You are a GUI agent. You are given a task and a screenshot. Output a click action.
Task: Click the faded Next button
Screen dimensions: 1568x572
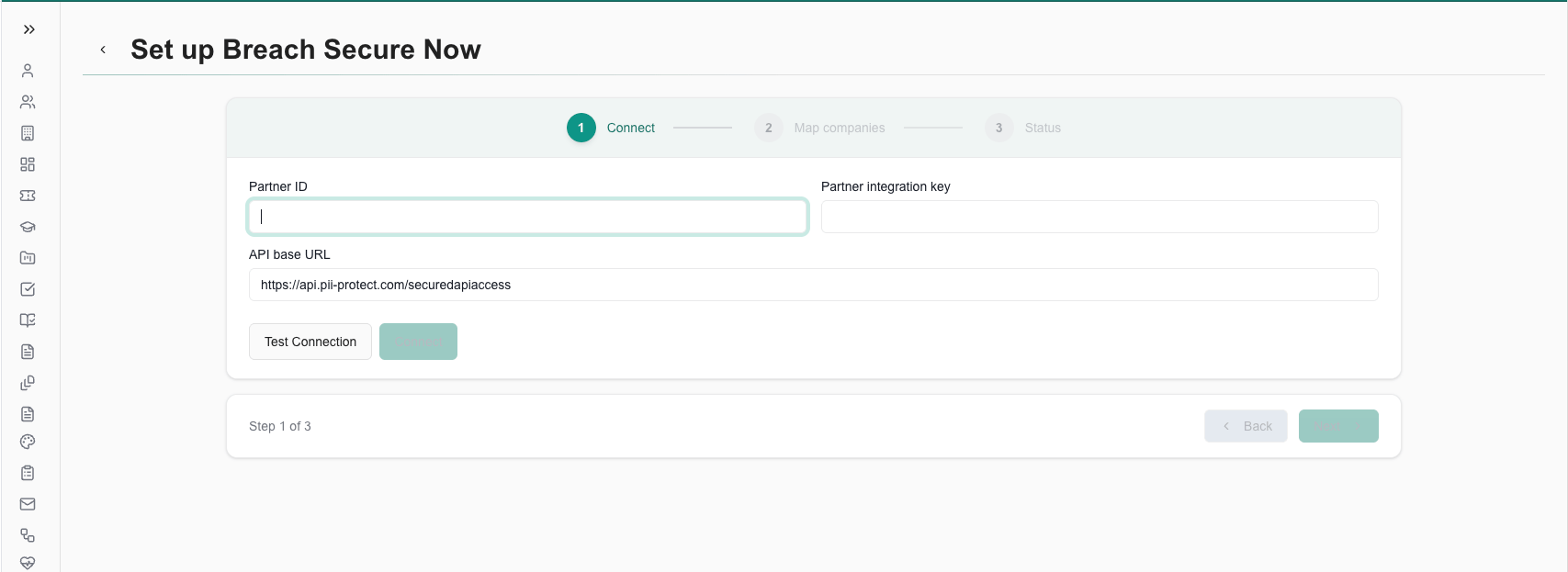(1338, 426)
